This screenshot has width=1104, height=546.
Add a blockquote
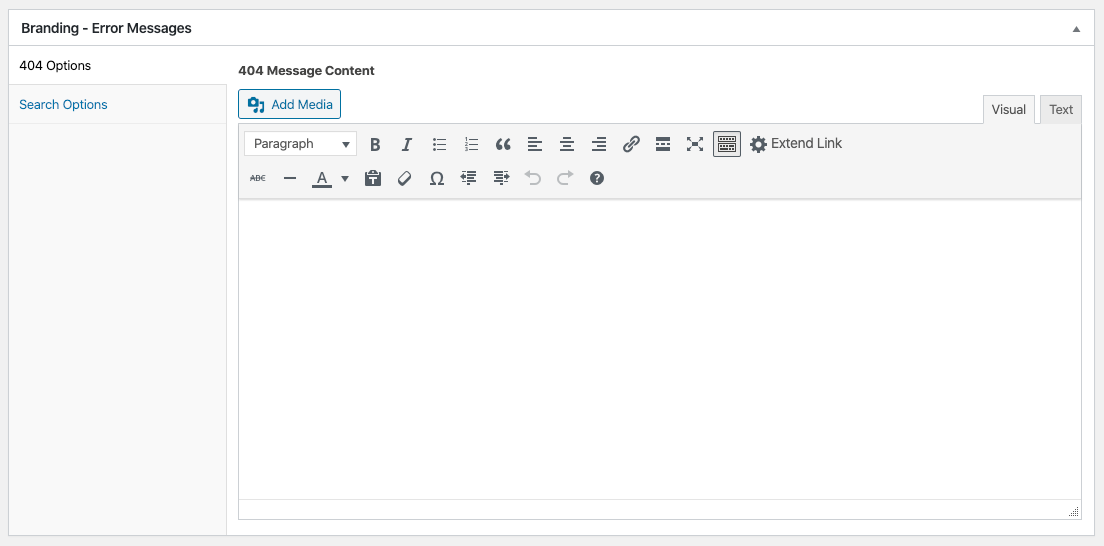[x=503, y=144]
